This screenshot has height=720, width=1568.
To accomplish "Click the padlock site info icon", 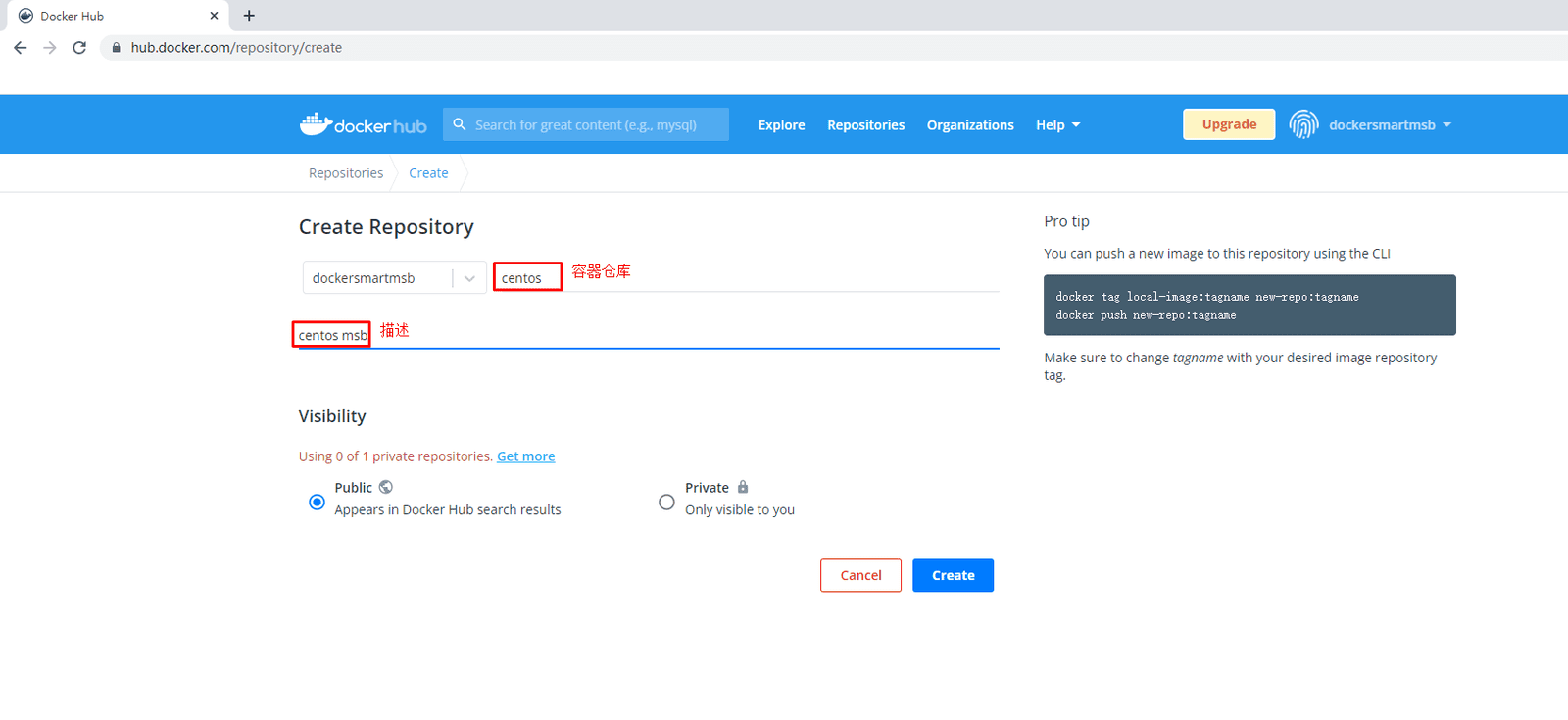I will pyautogui.click(x=116, y=47).
